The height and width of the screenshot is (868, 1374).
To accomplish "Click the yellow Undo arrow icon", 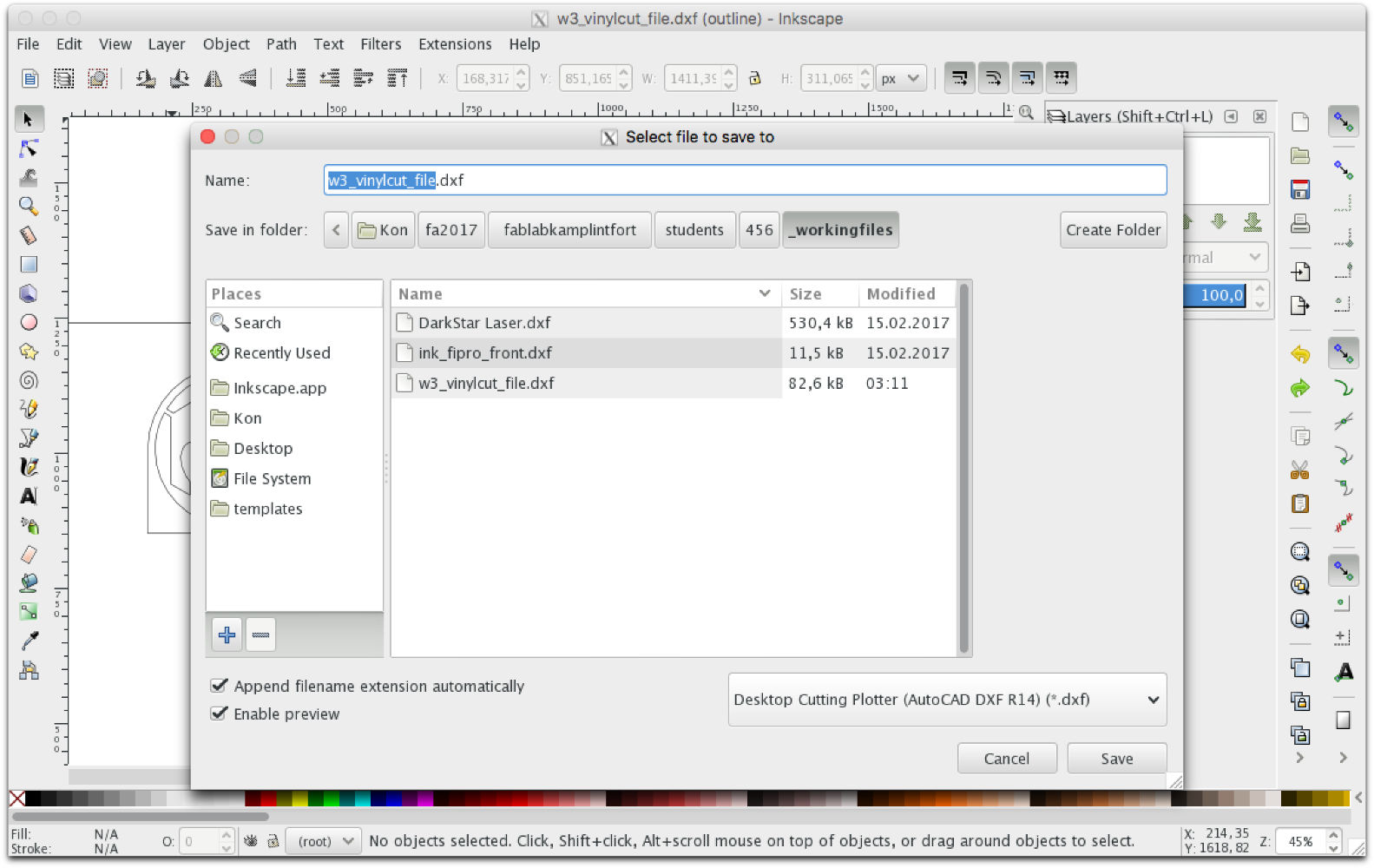I will [x=1300, y=354].
